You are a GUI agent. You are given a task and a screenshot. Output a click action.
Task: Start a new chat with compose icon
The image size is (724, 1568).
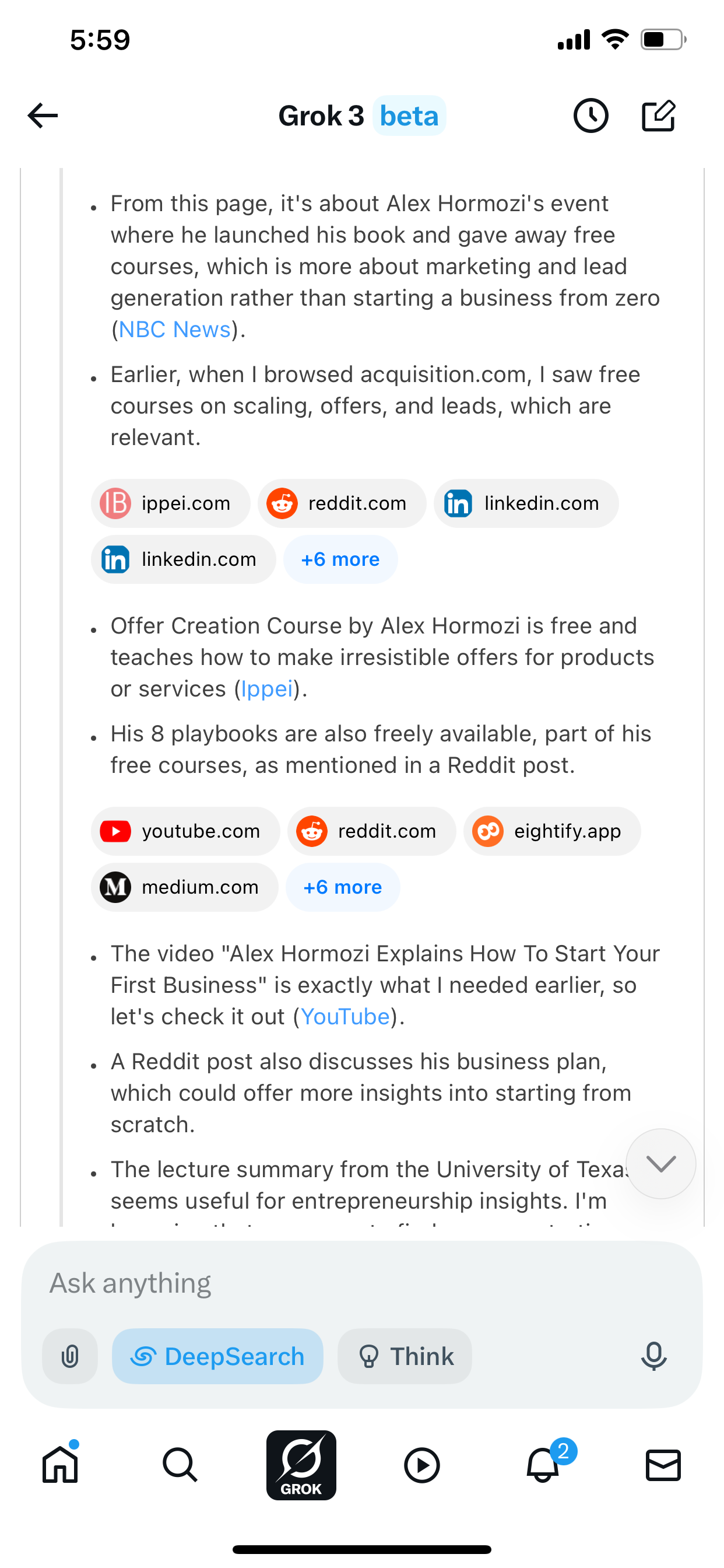[x=659, y=116]
